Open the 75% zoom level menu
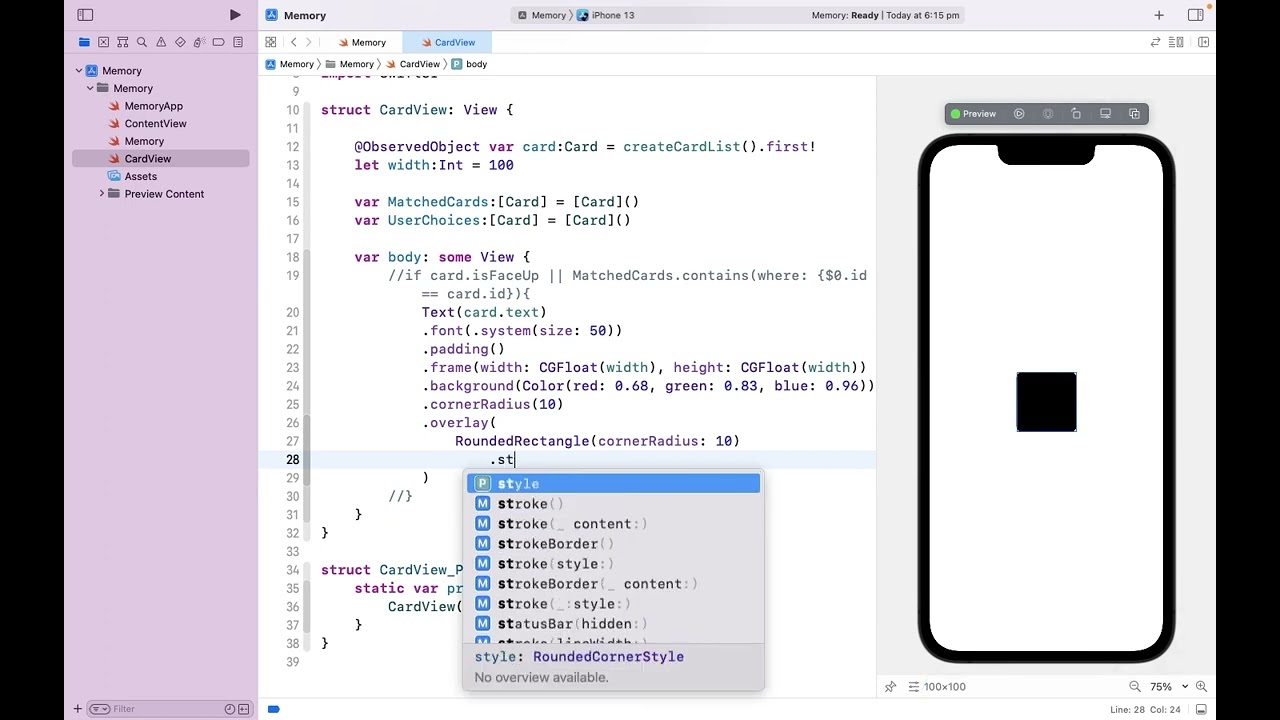The height and width of the screenshot is (720, 1280). pos(1167,687)
